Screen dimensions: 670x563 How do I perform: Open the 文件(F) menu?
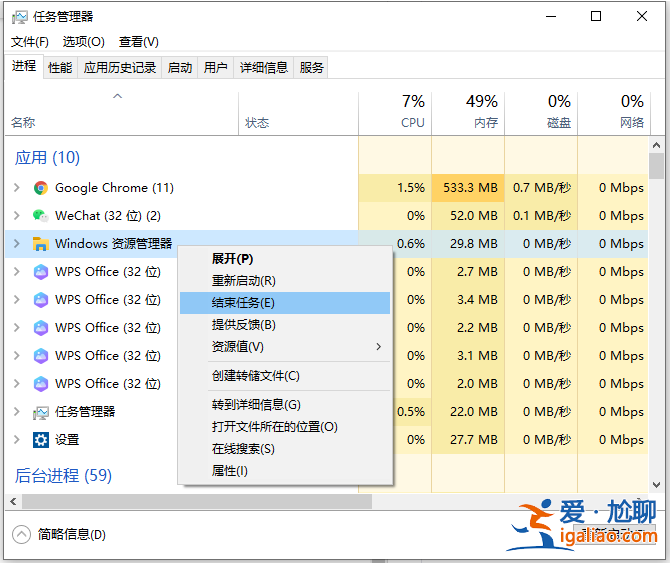(29, 42)
